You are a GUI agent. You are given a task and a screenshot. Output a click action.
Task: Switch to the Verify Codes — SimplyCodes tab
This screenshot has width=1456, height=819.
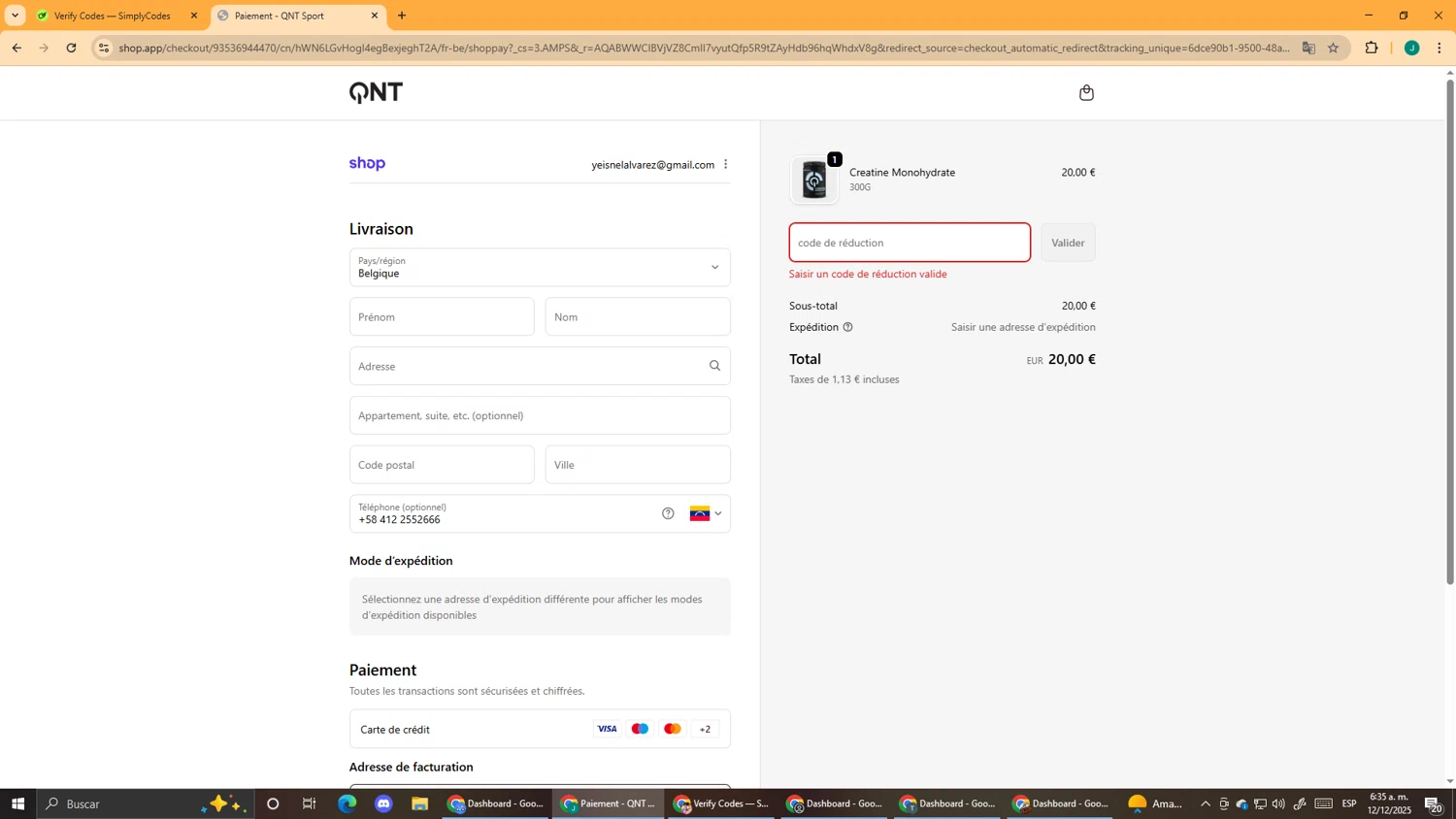[117, 16]
